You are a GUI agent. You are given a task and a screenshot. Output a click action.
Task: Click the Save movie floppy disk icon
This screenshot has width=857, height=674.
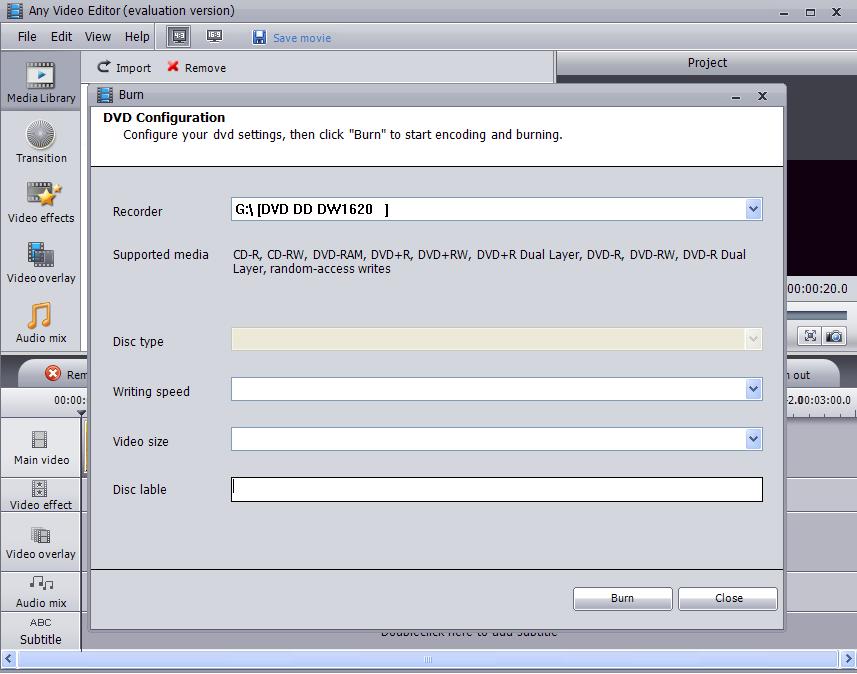pos(259,37)
